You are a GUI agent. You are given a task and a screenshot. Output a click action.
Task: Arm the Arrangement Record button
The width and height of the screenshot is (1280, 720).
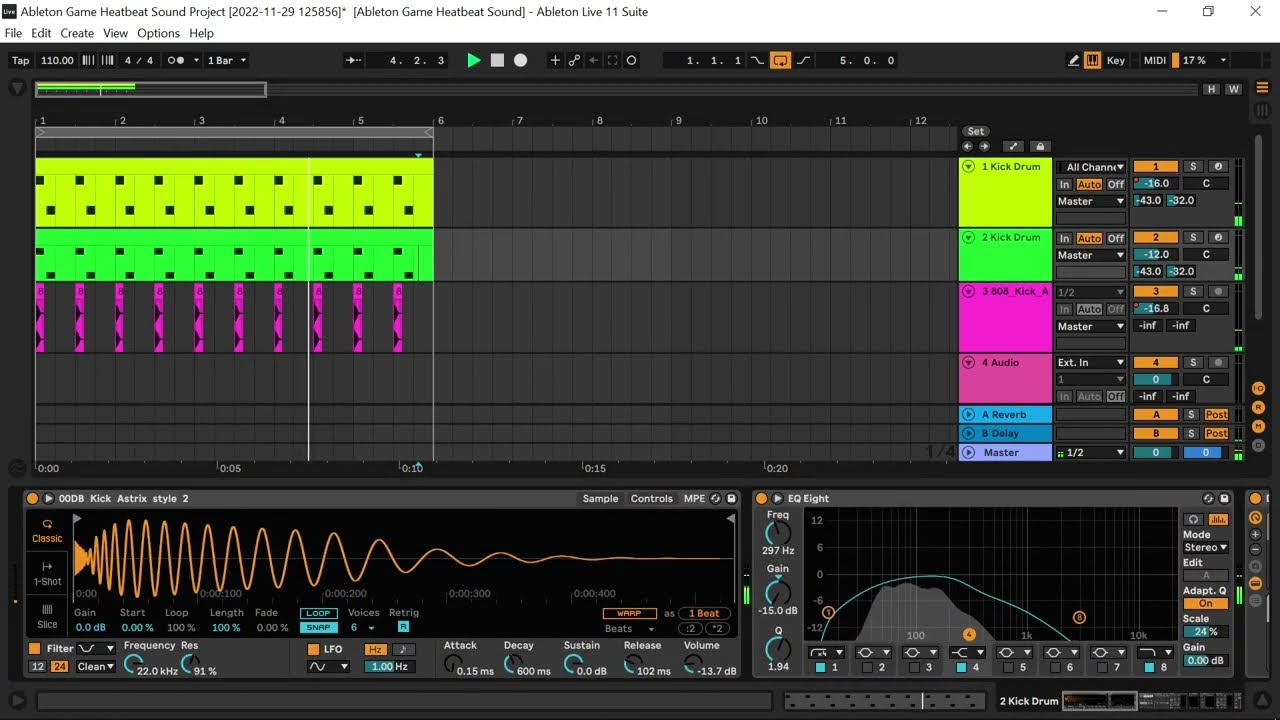520,60
